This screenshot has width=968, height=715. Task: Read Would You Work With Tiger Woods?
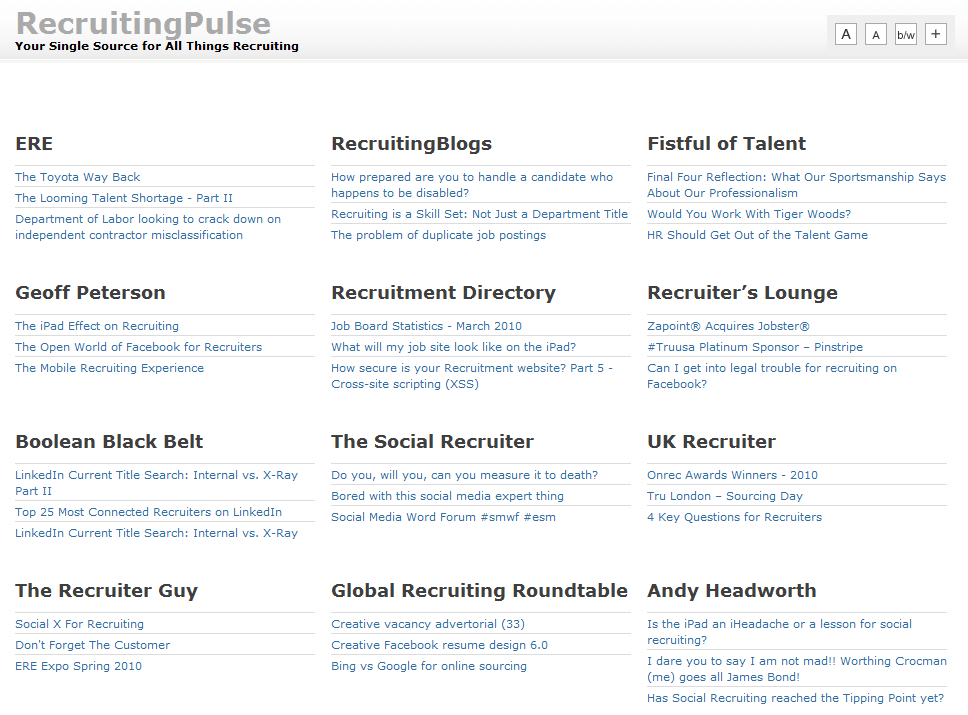749,213
